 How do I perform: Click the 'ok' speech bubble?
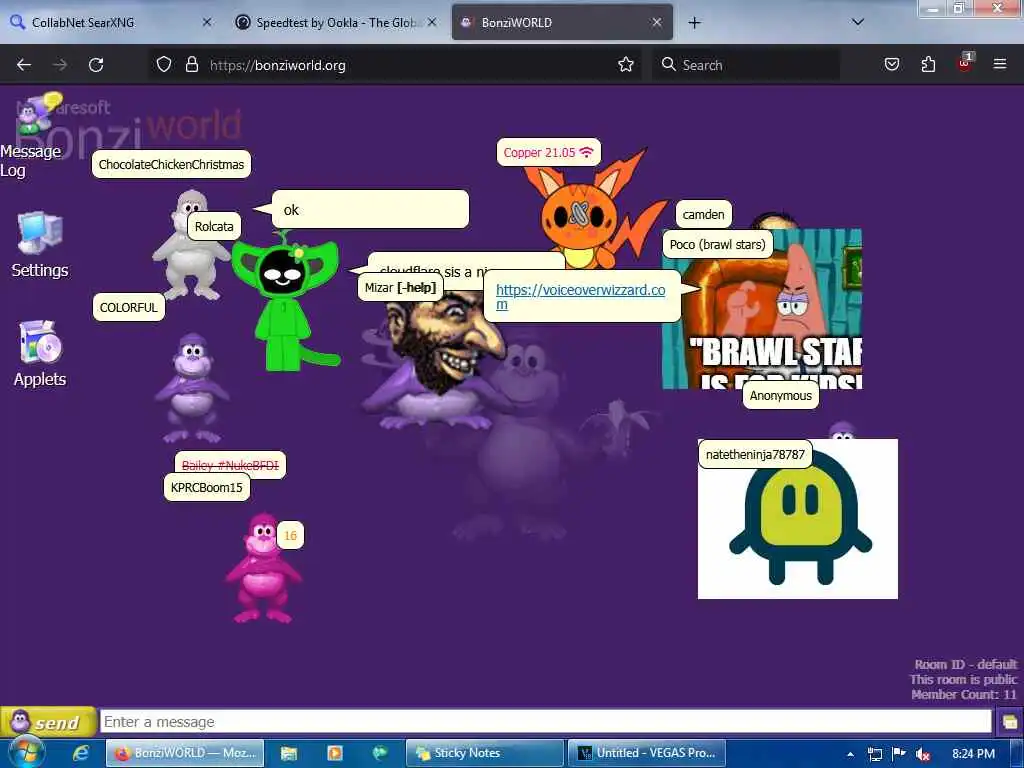[x=370, y=210]
